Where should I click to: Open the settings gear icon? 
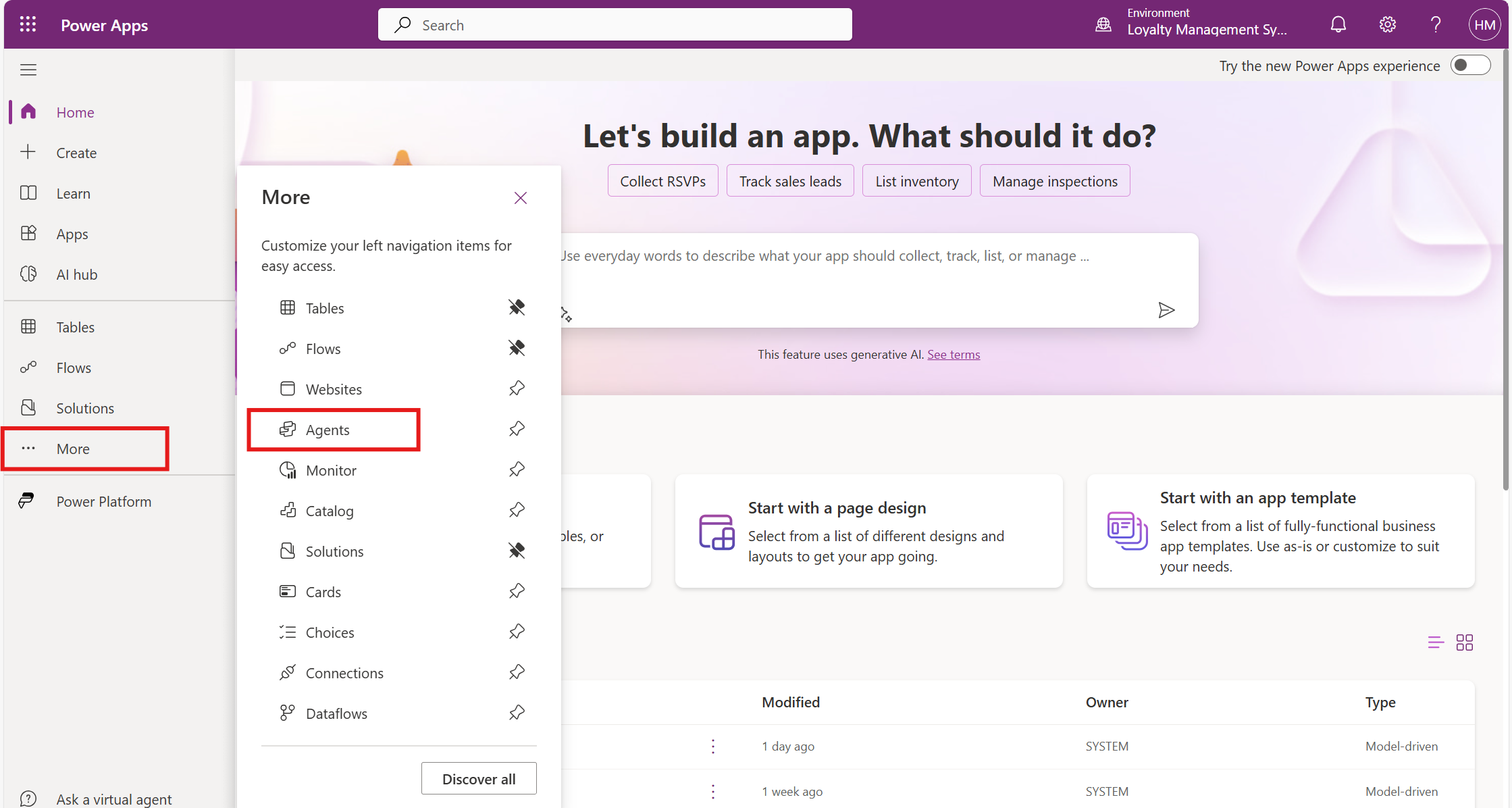point(1387,25)
